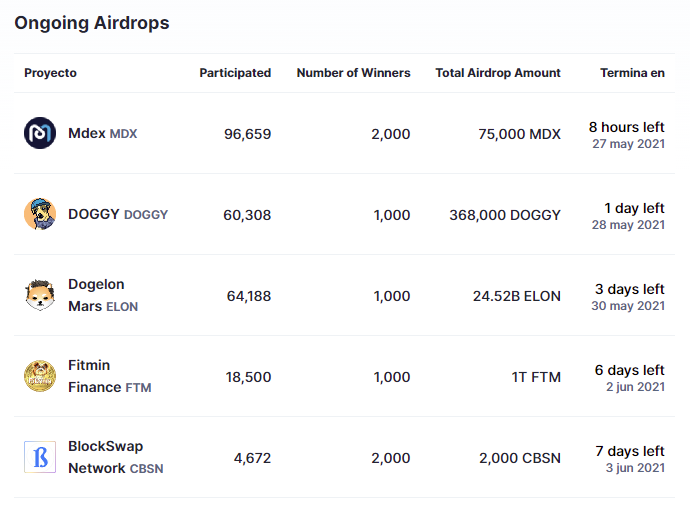Open the Fitmin Finance FTM project link
The image size is (690, 513).
coord(110,376)
